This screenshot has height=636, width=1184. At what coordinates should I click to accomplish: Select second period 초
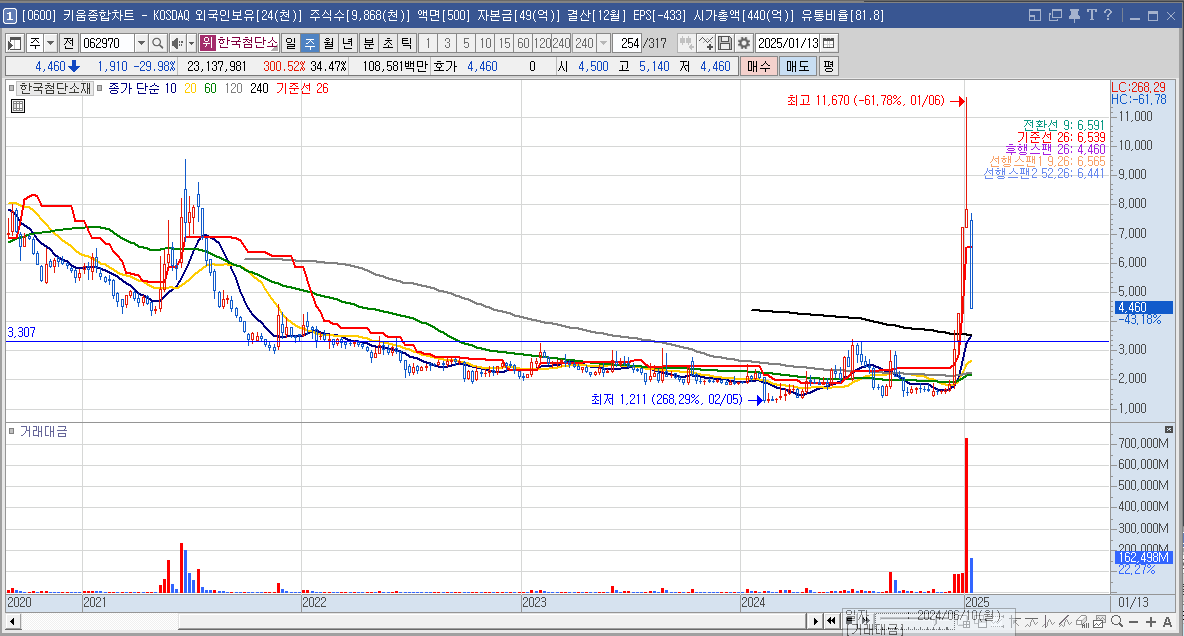click(x=387, y=44)
